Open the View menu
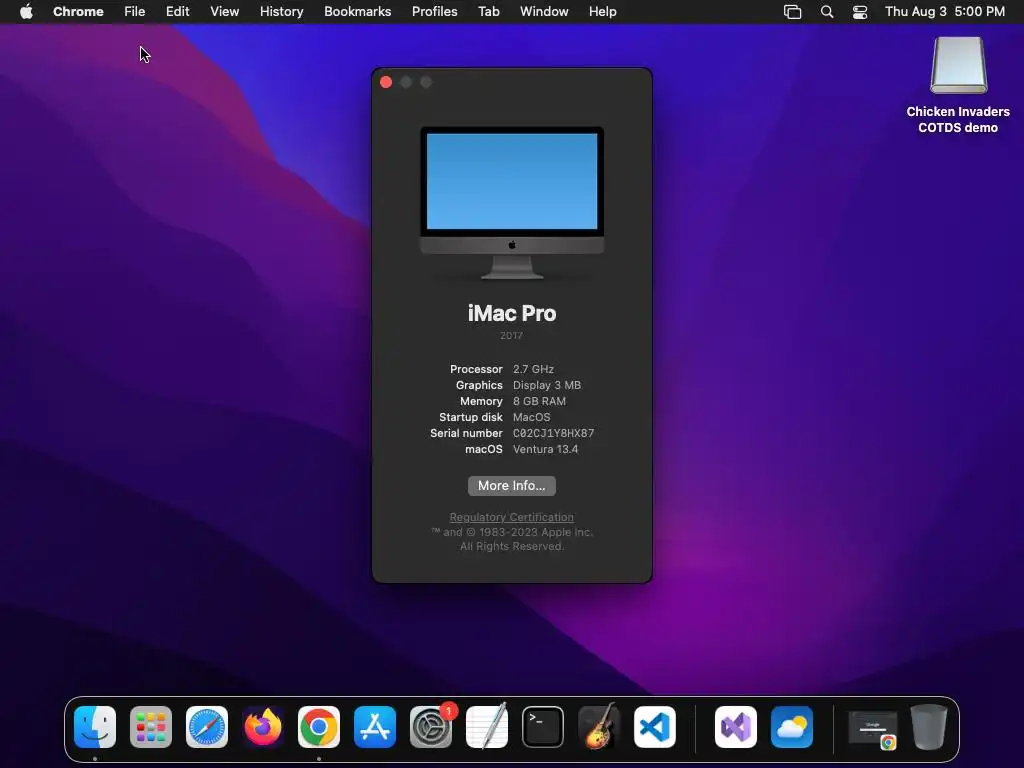 224,11
